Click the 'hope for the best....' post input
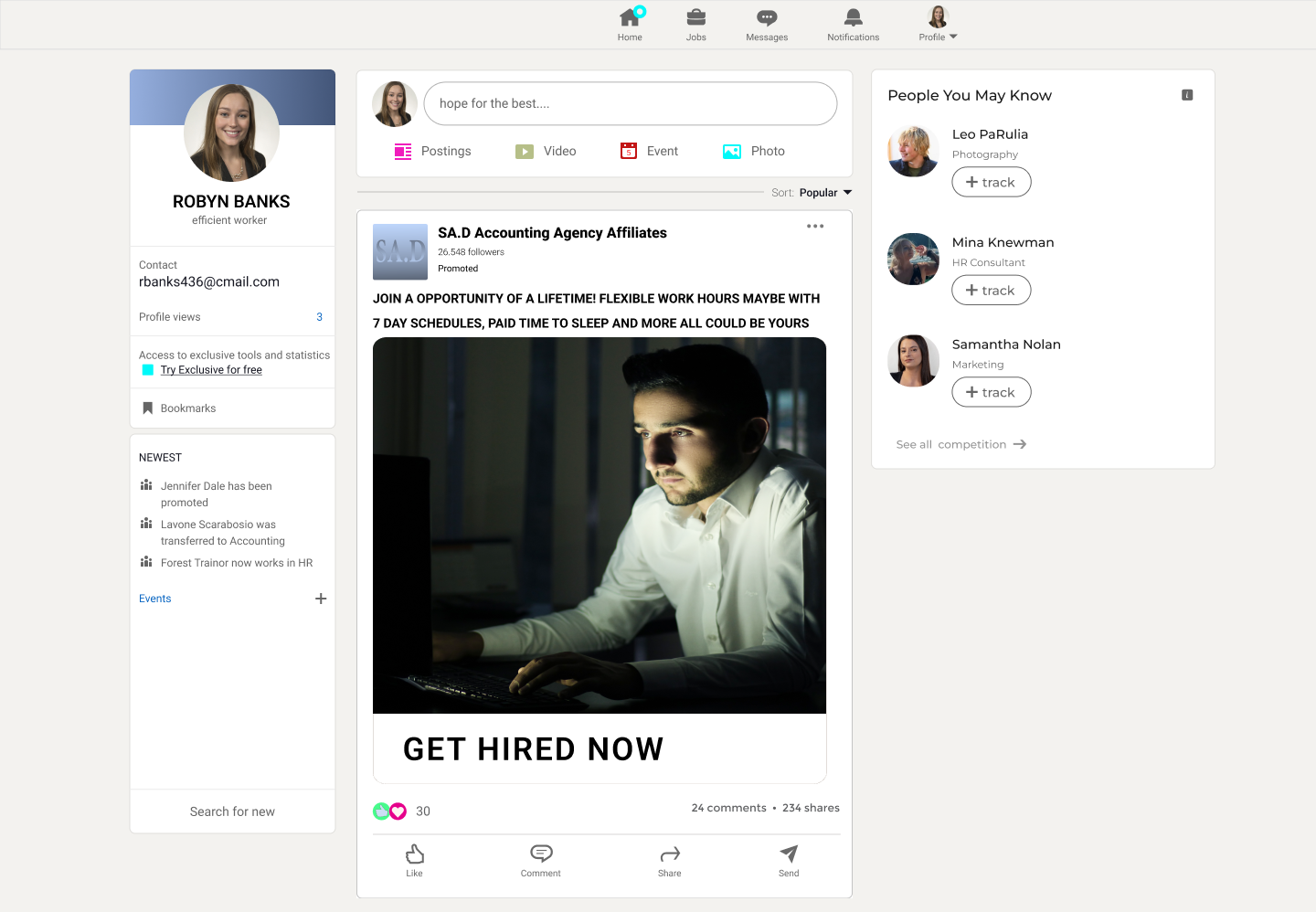 [631, 103]
